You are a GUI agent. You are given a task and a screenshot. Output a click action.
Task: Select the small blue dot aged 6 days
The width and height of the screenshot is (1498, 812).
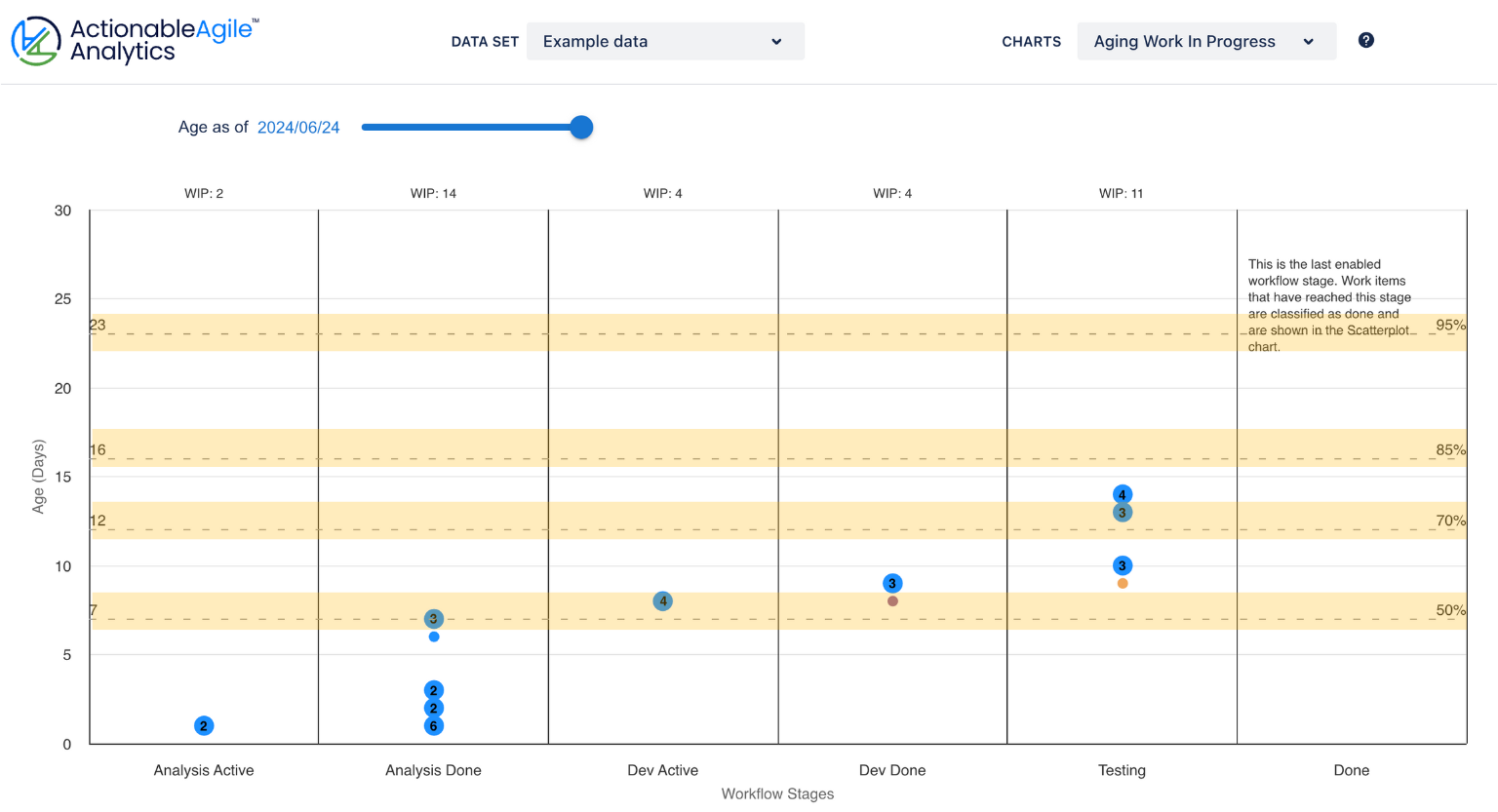433,636
